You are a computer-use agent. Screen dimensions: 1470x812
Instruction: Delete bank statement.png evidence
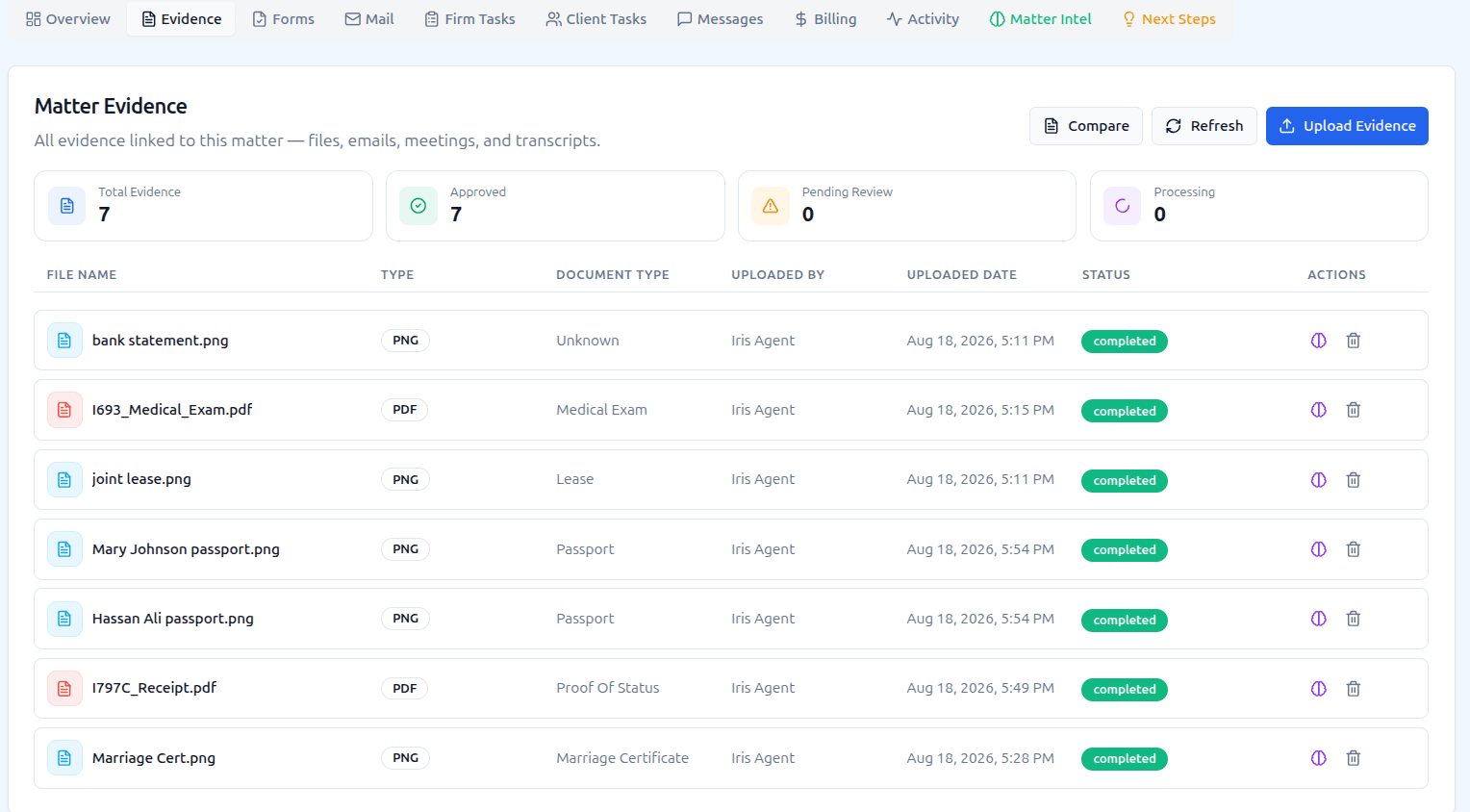point(1354,341)
